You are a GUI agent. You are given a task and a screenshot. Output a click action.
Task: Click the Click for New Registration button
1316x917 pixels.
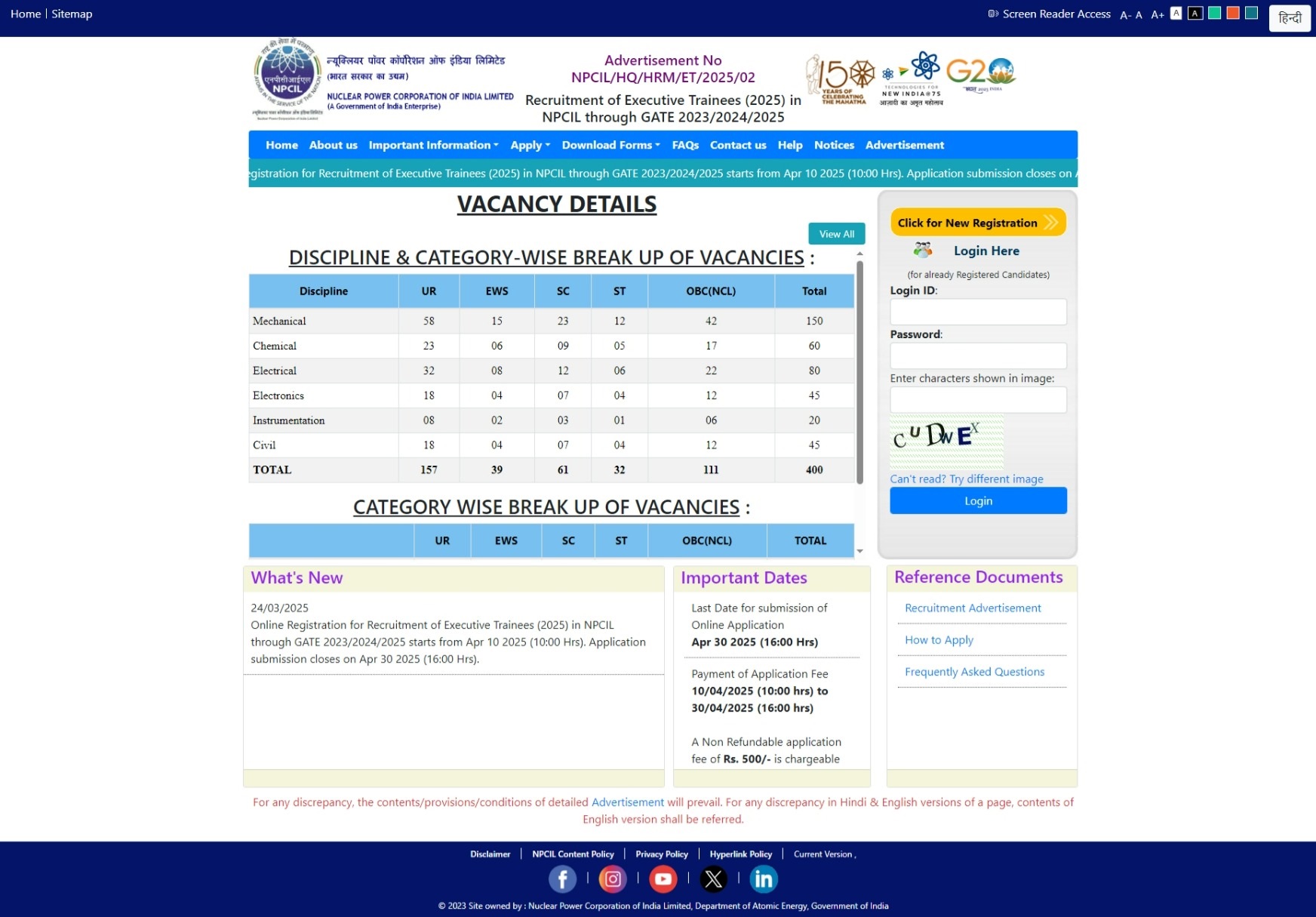[978, 223]
